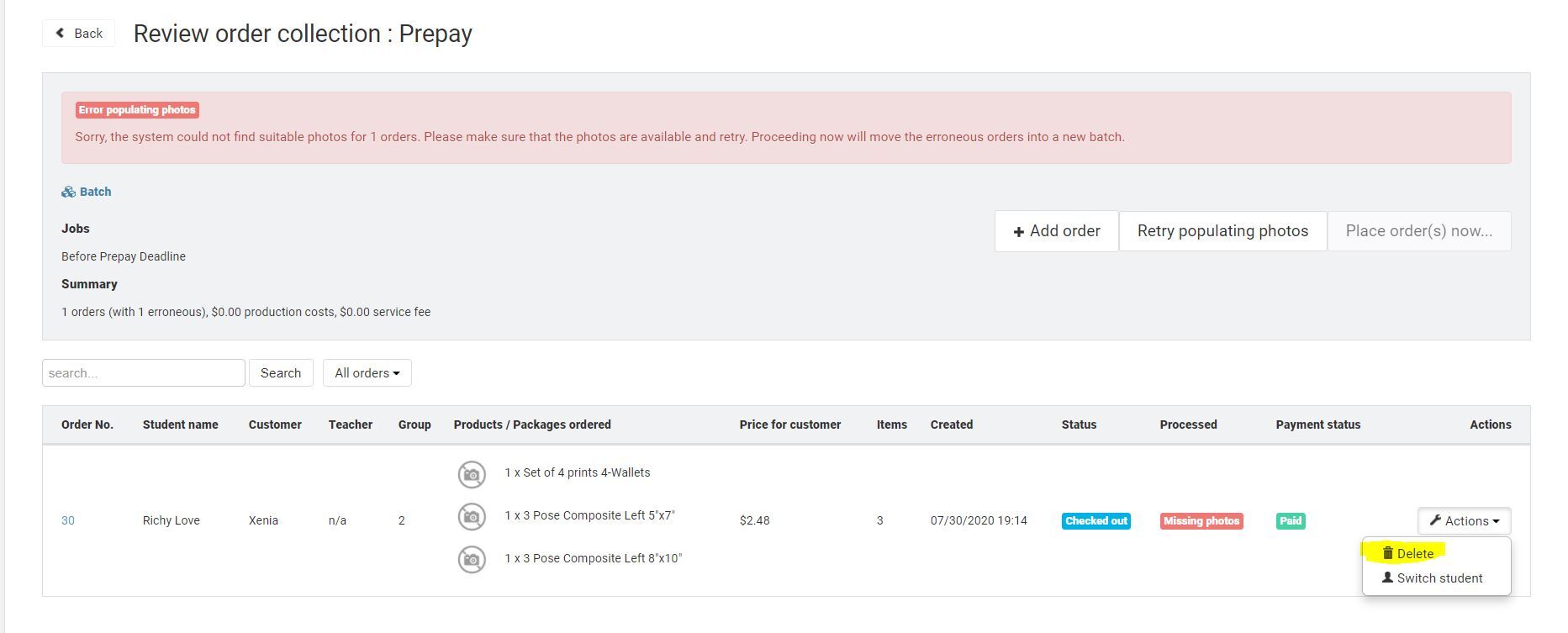Choose Delete from the Actions menu
The width and height of the screenshot is (1568, 633).
click(1408, 553)
